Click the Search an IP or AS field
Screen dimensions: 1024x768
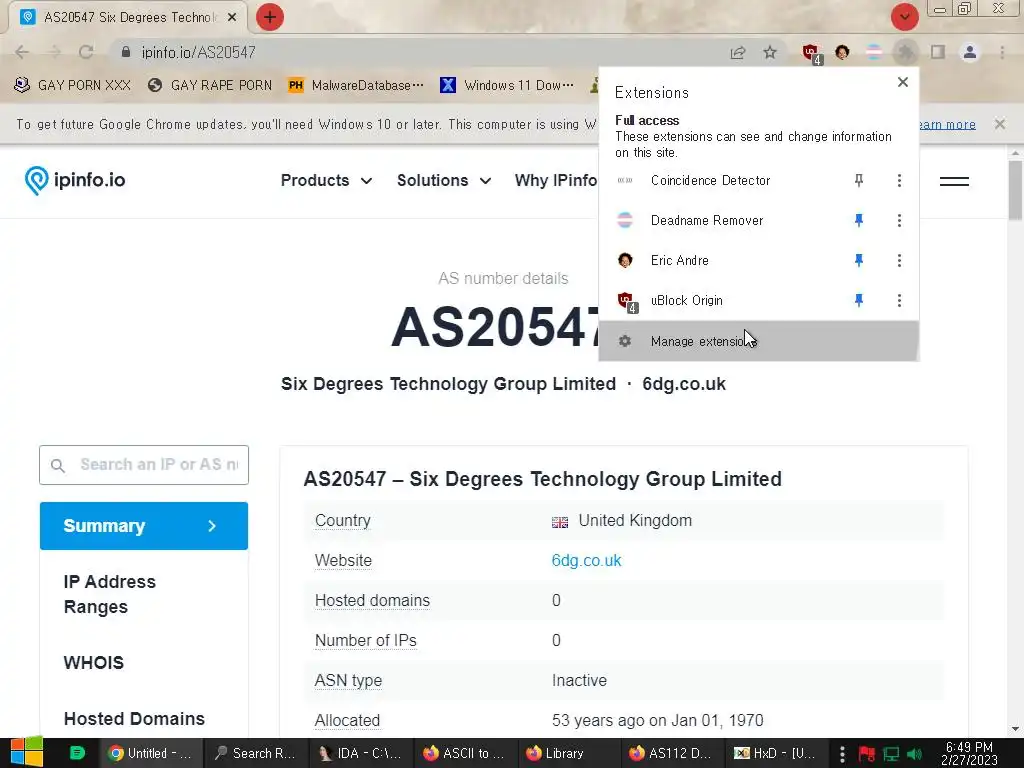(144, 465)
